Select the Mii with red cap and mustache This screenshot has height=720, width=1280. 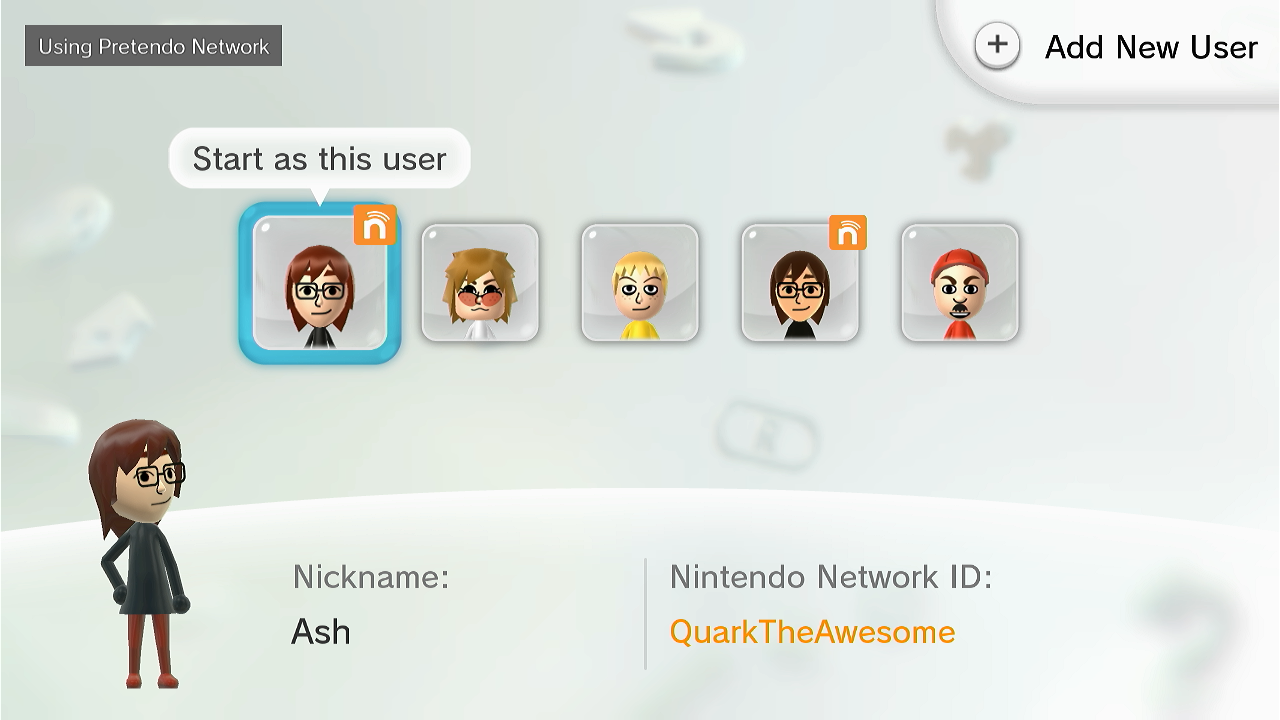coord(960,283)
